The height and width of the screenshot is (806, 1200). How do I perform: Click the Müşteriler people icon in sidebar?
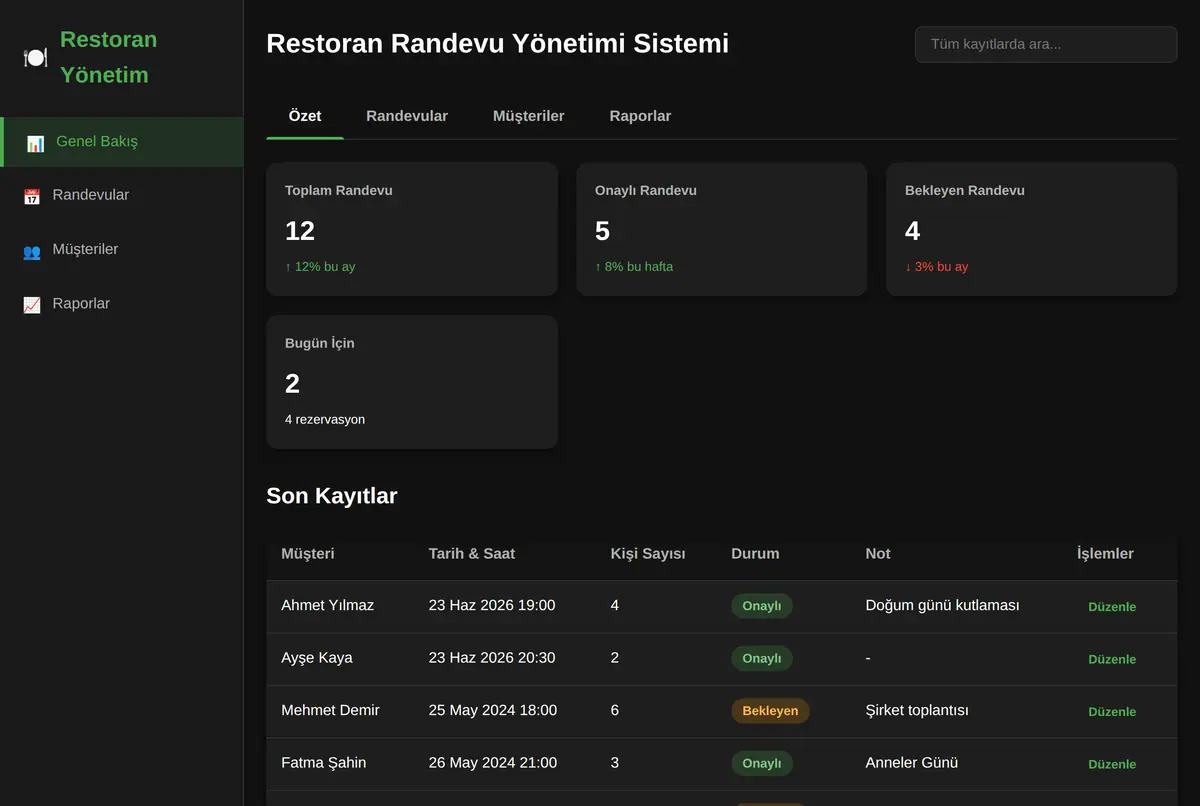pyautogui.click(x=32, y=250)
